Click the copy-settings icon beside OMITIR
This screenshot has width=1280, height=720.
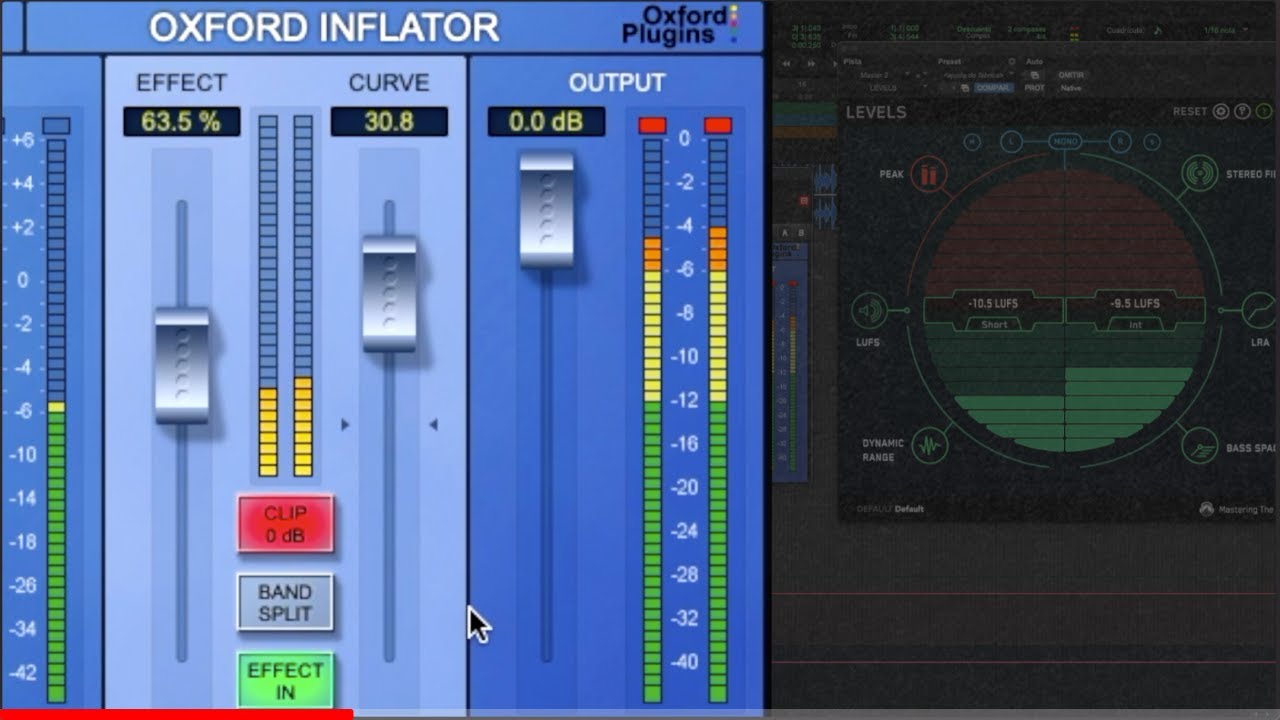point(1034,75)
